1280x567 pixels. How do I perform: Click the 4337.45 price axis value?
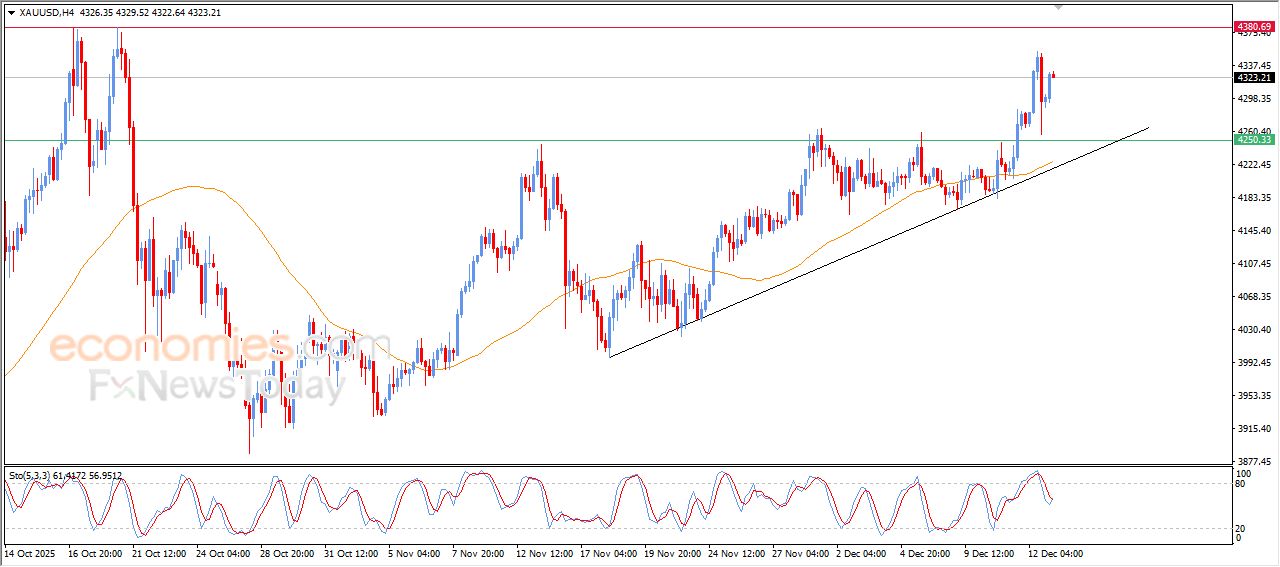[x=1253, y=66]
